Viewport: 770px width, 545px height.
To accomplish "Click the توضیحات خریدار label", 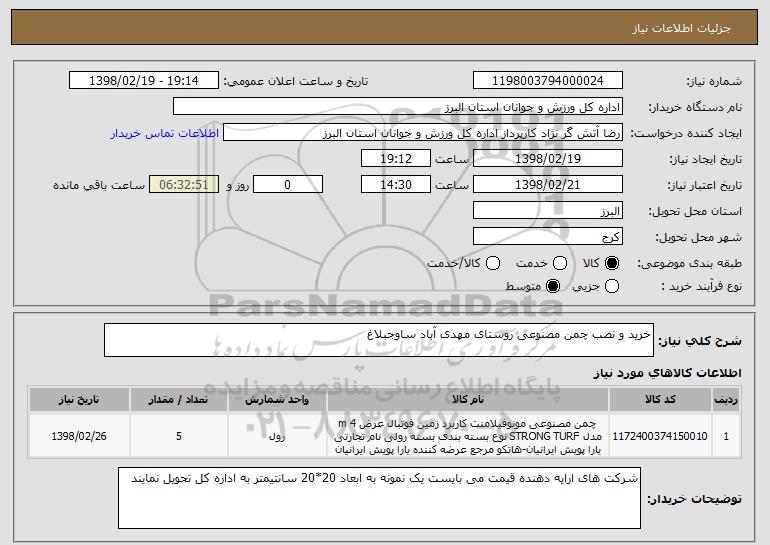I will point(694,499).
